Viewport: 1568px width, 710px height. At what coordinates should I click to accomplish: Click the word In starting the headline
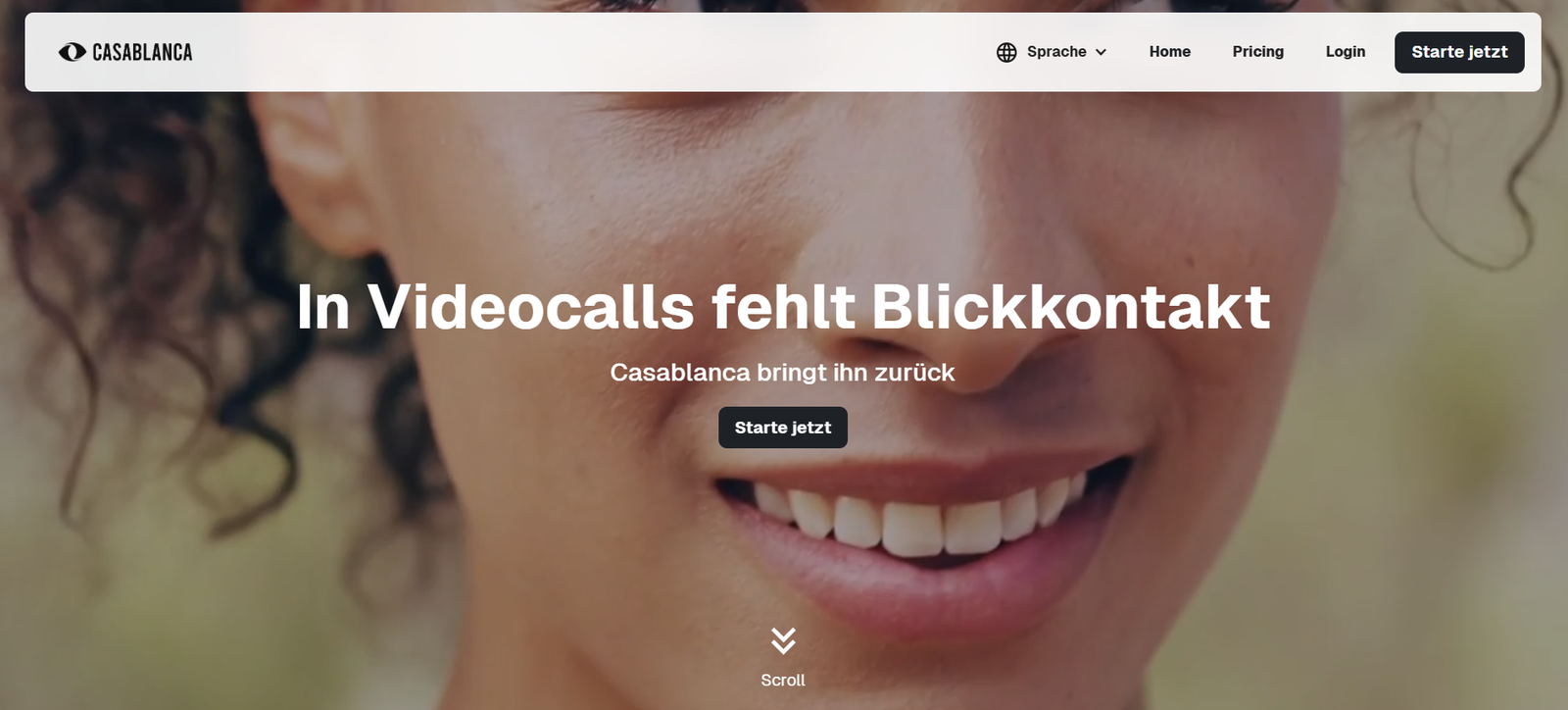click(x=323, y=307)
